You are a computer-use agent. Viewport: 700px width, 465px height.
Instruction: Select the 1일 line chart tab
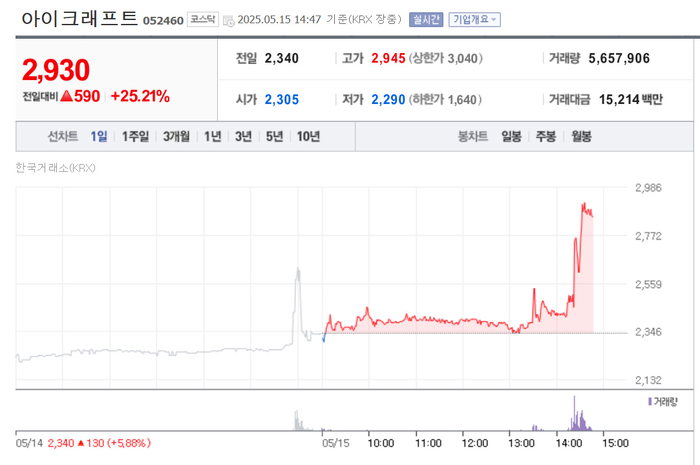coord(99,137)
